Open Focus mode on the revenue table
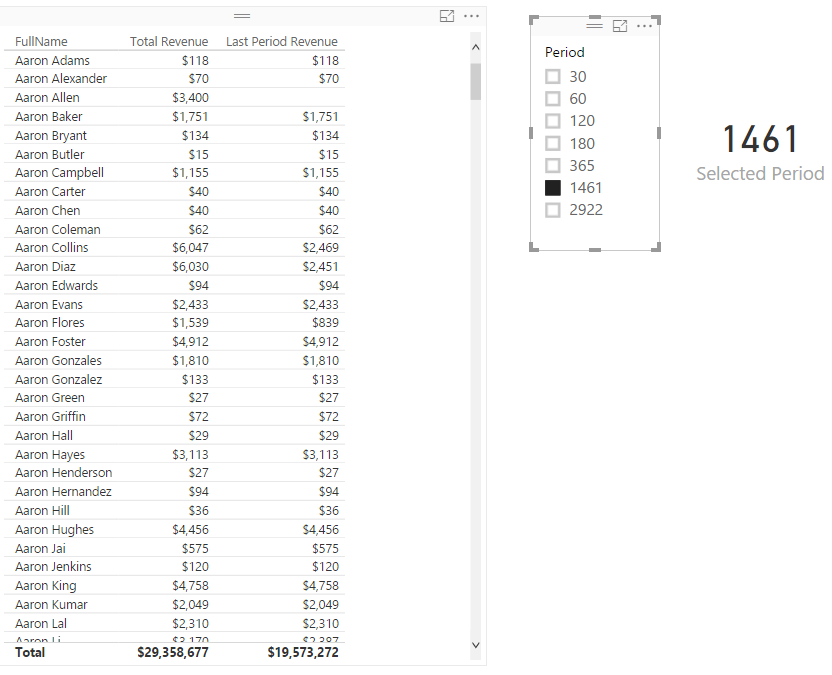832x675 pixels. 447,16
